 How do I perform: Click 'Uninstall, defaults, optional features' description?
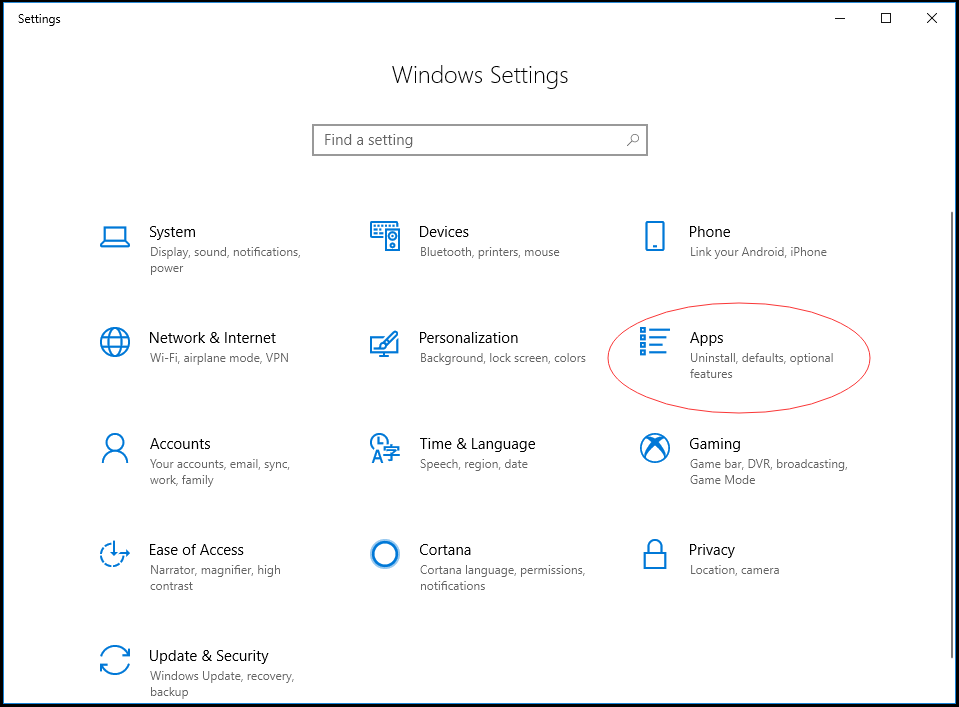pos(761,366)
